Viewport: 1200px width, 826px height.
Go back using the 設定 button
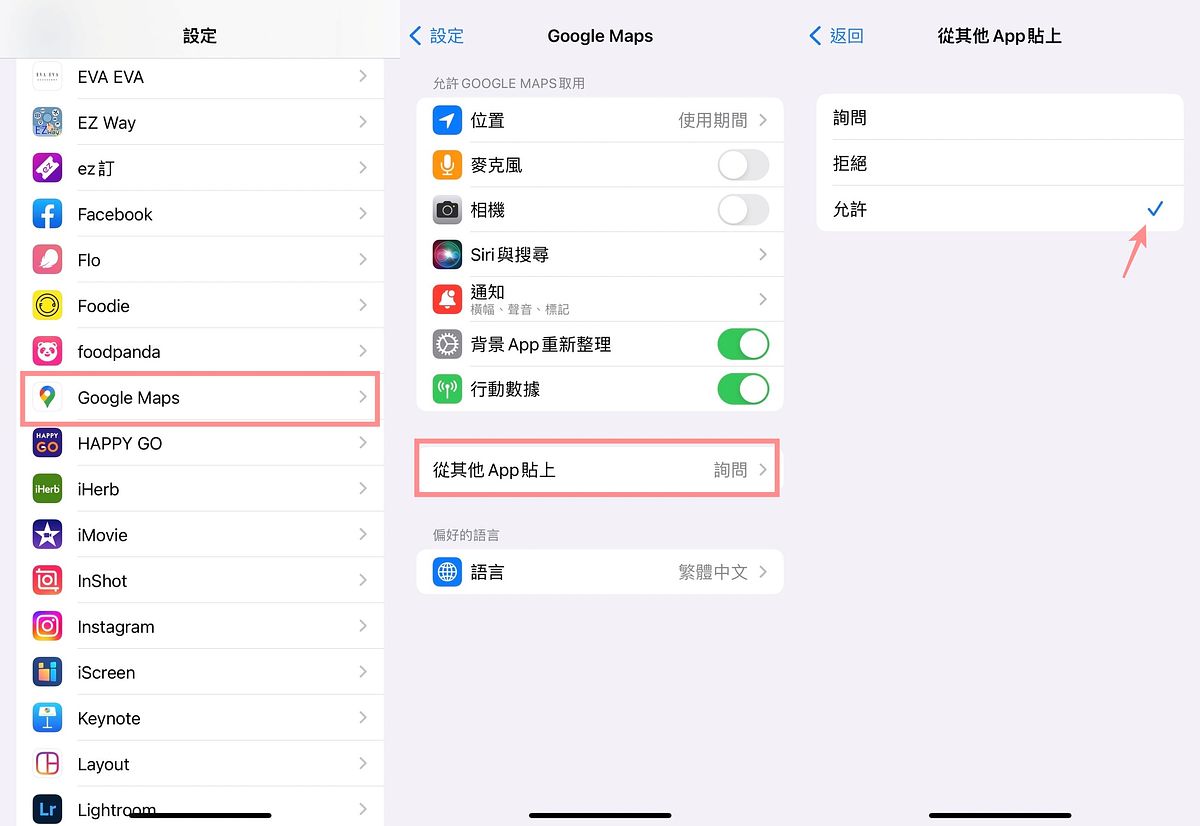coord(437,36)
